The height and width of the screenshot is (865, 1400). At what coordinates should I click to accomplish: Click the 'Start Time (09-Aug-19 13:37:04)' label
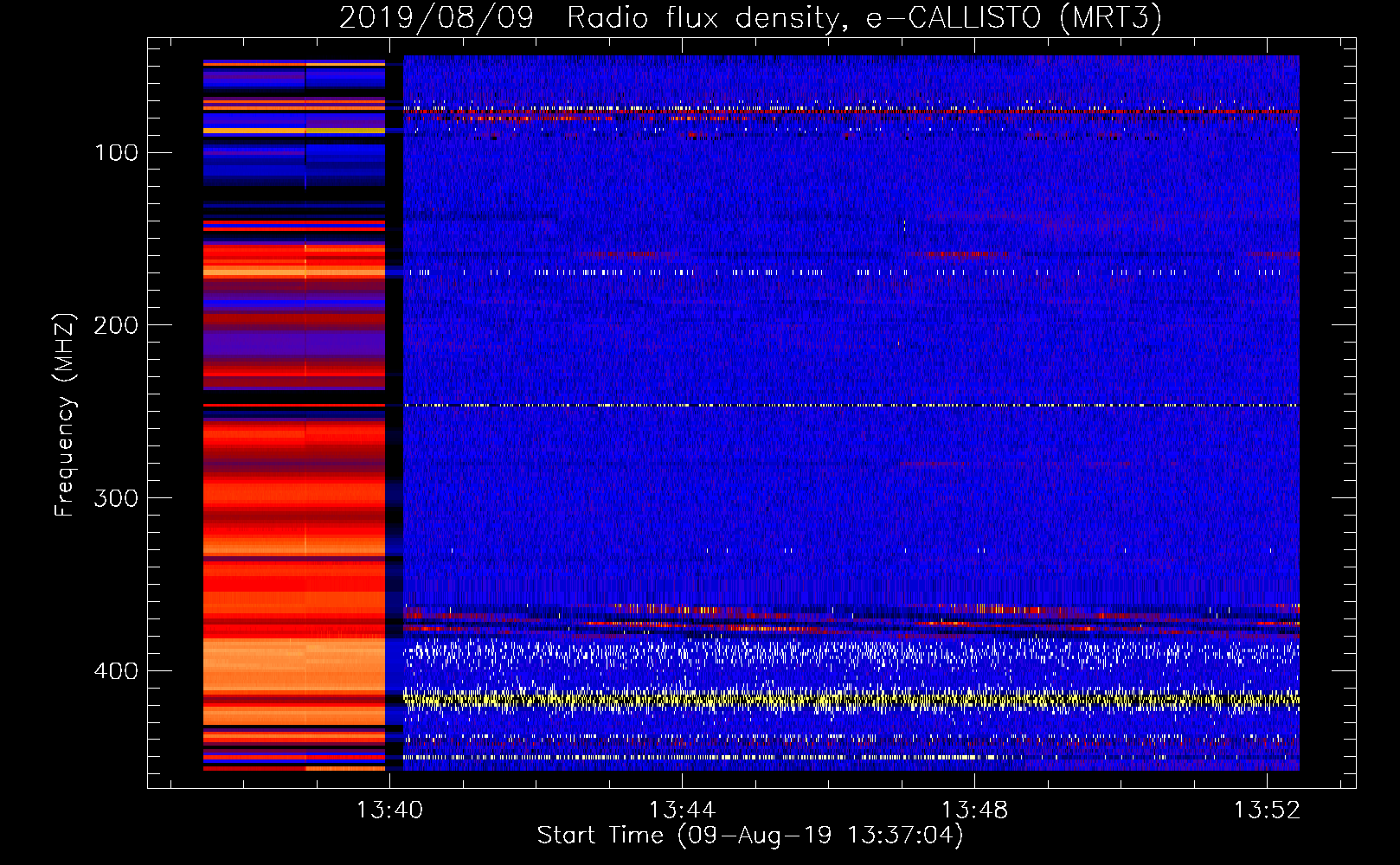tap(750, 836)
